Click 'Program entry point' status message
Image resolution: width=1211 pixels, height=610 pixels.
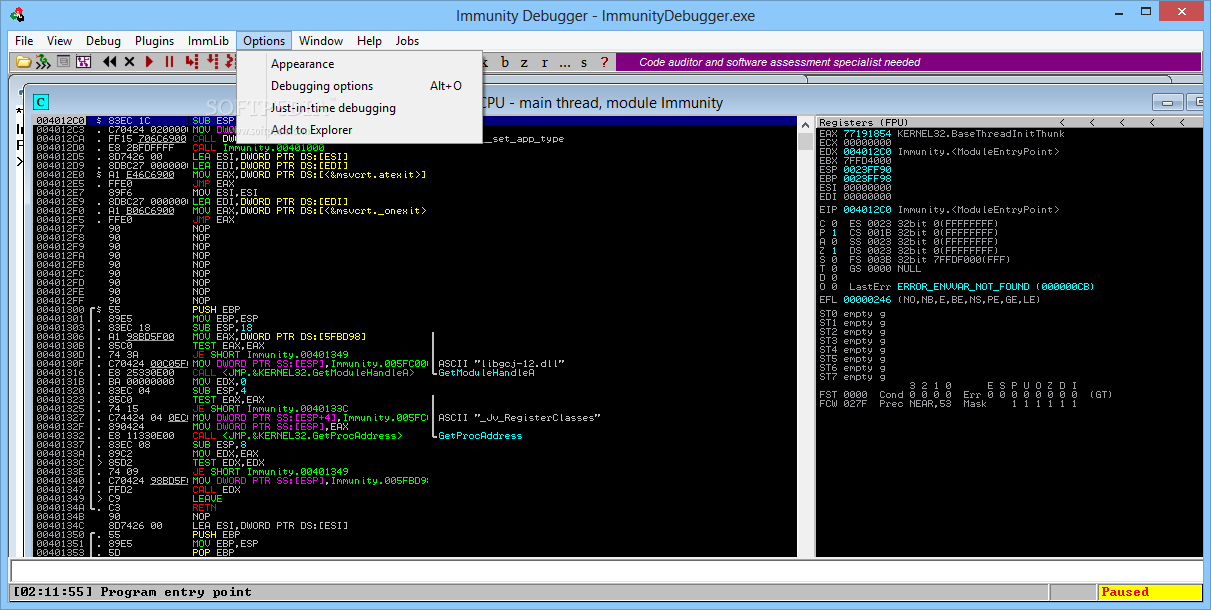(176, 592)
